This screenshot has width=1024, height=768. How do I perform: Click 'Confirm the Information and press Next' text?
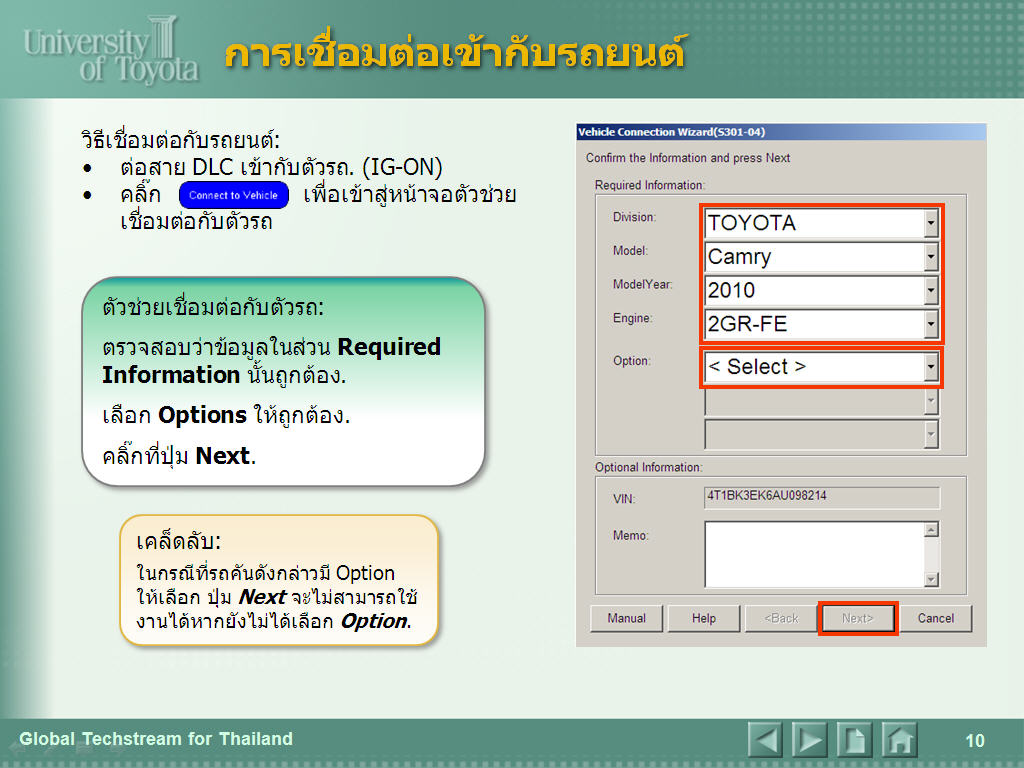(688, 158)
